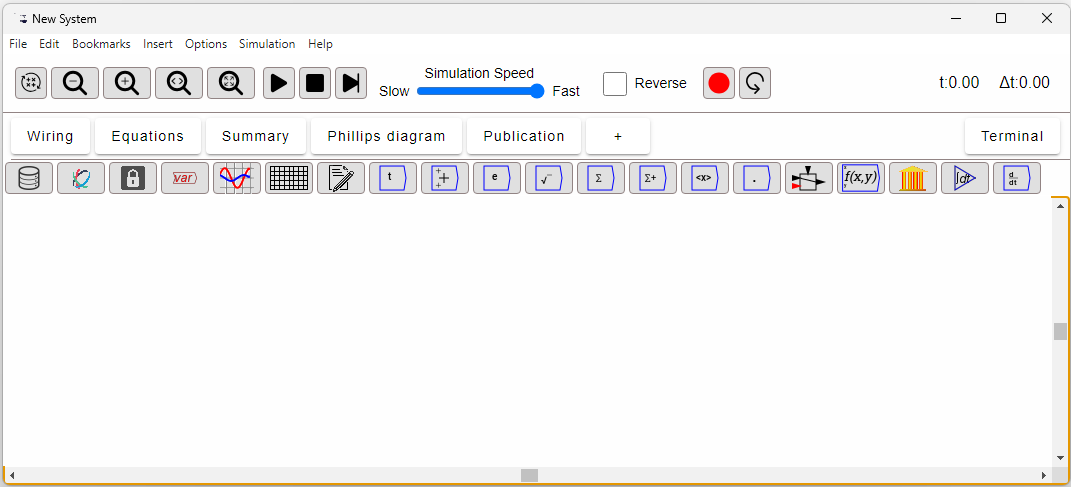Zoom out using the minus magnifier

tap(75, 83)
